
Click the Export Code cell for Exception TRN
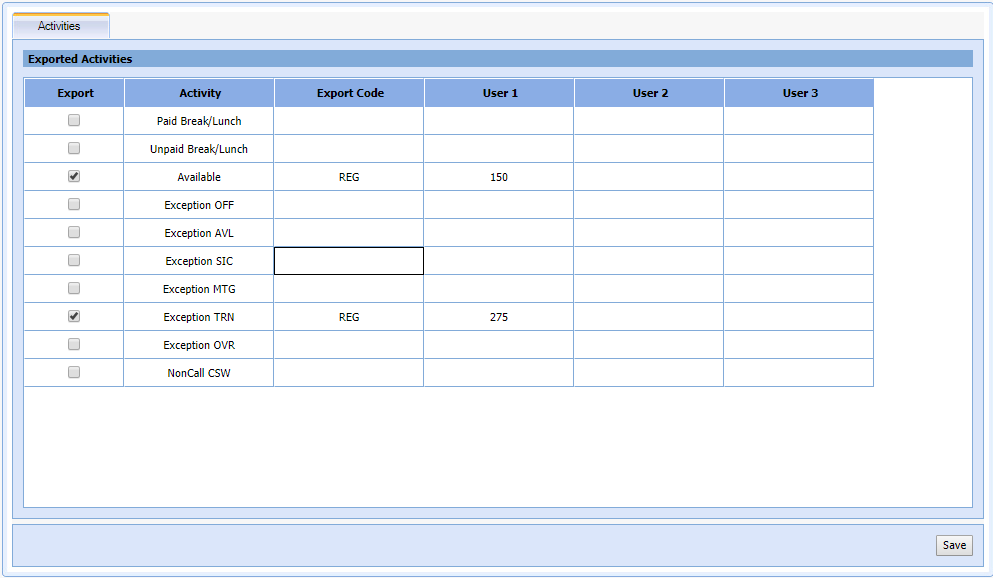tap(348, 317)
